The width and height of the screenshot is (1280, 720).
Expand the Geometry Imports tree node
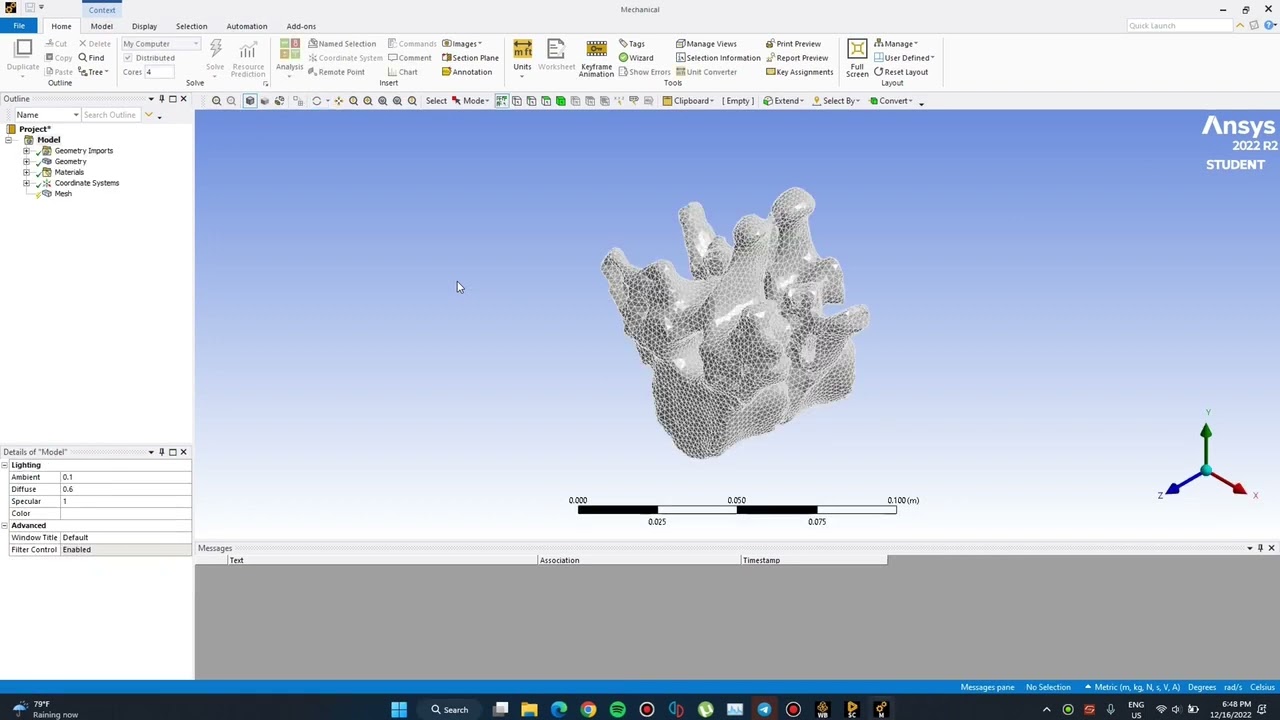pos(27,151)
